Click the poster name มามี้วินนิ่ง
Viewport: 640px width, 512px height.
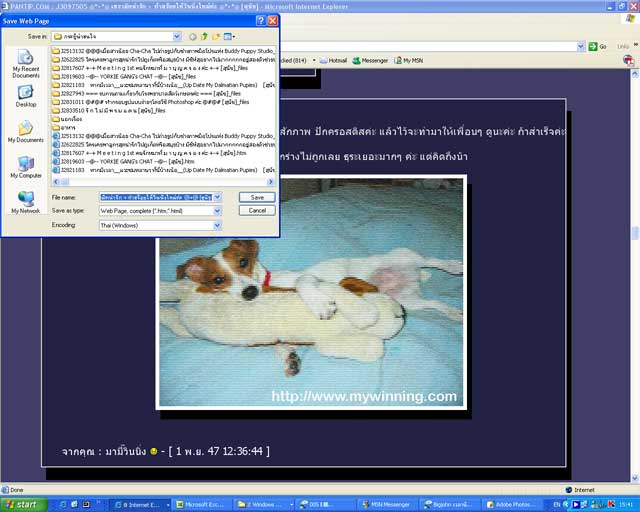(126, 451)
